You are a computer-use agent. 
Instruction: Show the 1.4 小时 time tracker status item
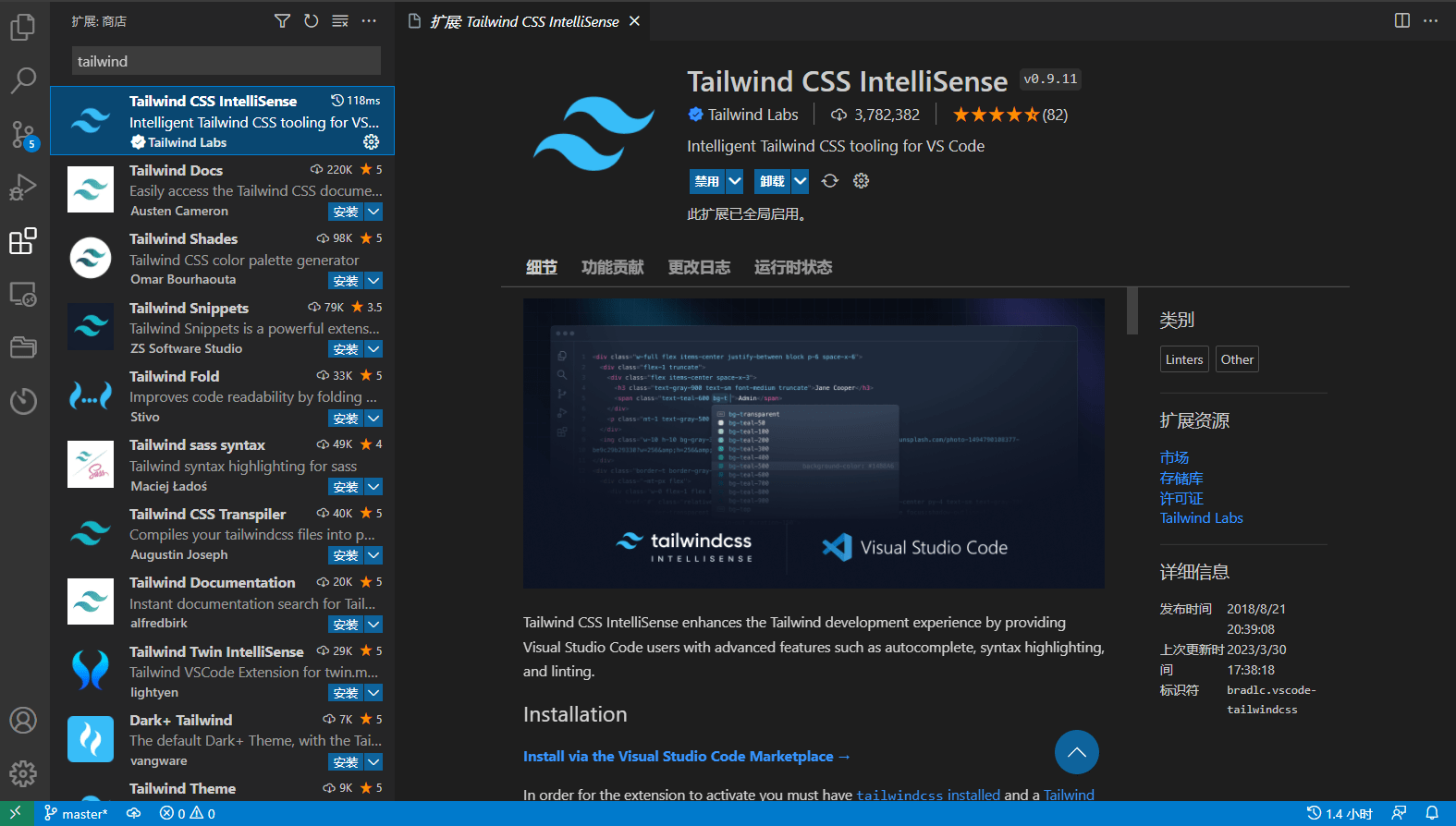click(x=1340, y=814)
